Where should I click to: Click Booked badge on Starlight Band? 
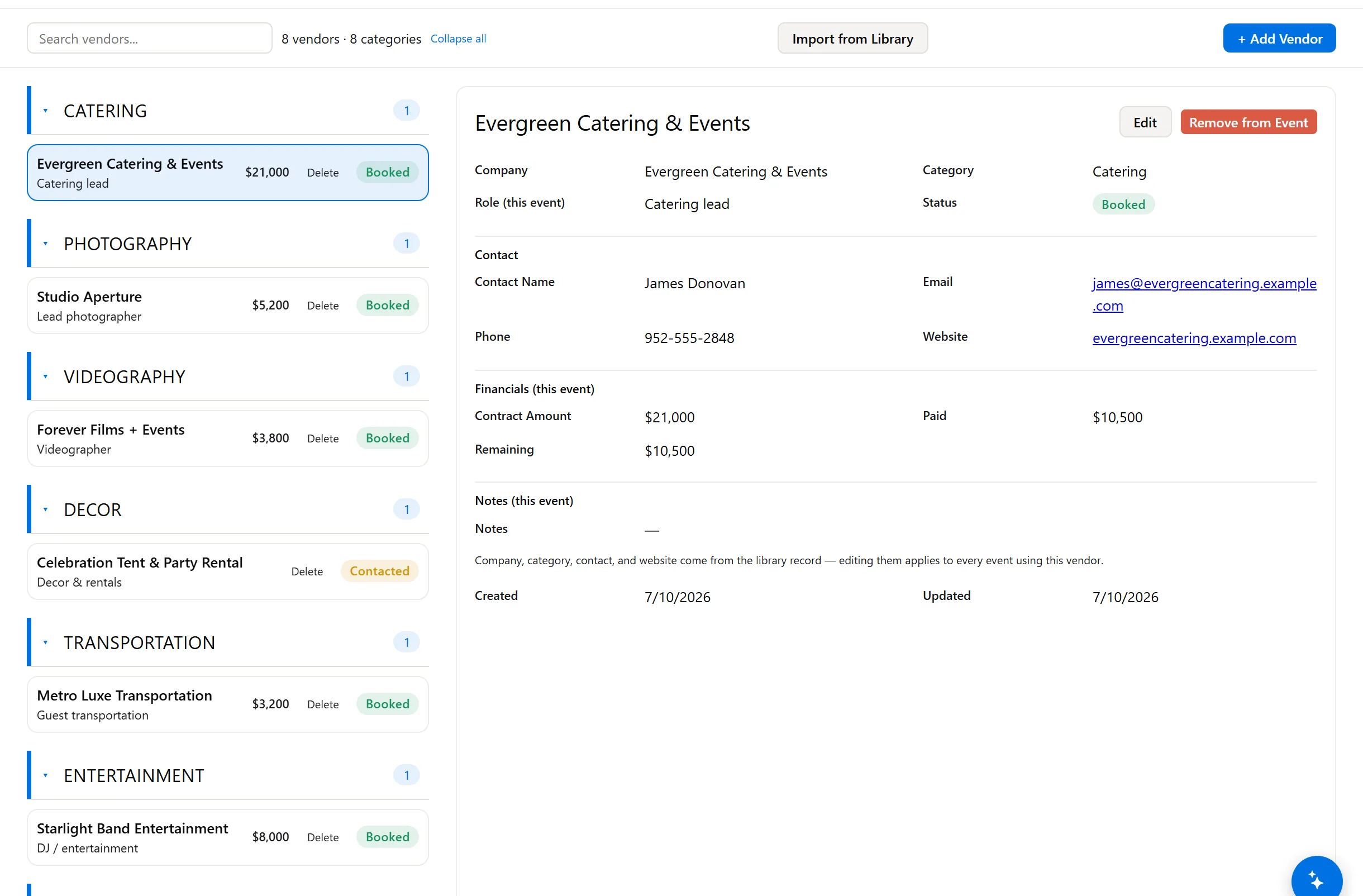tap(387, 836)
